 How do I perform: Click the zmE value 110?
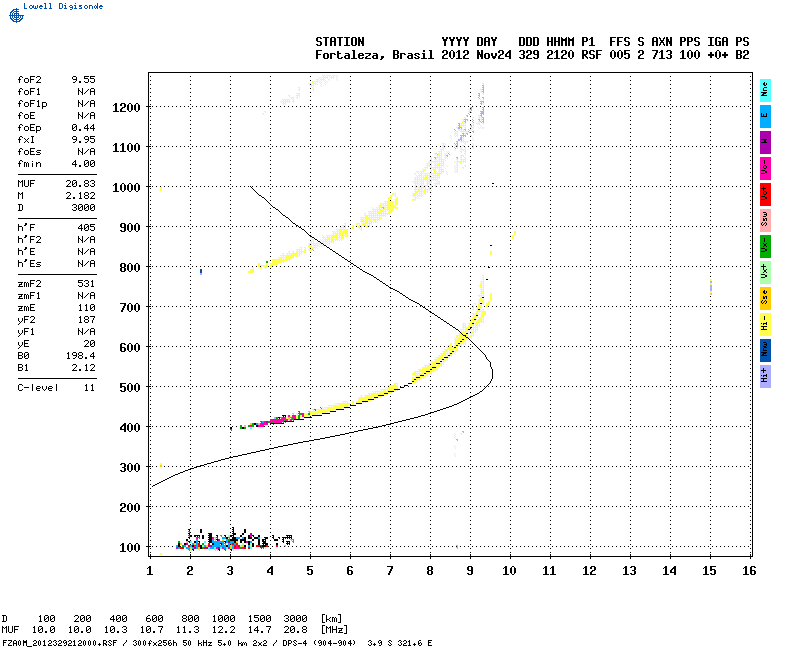pyautogui.click(x=86, y=308)
